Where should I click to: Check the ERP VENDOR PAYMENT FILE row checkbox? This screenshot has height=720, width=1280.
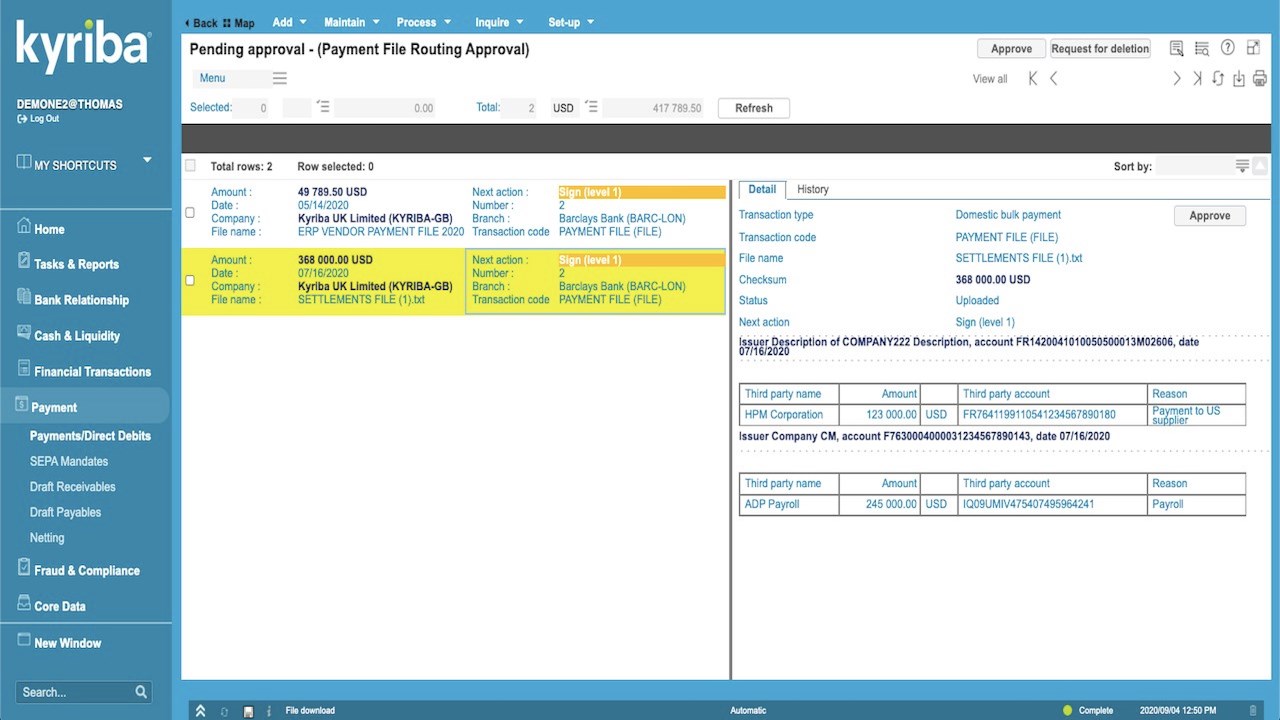(x=190, y=212)
